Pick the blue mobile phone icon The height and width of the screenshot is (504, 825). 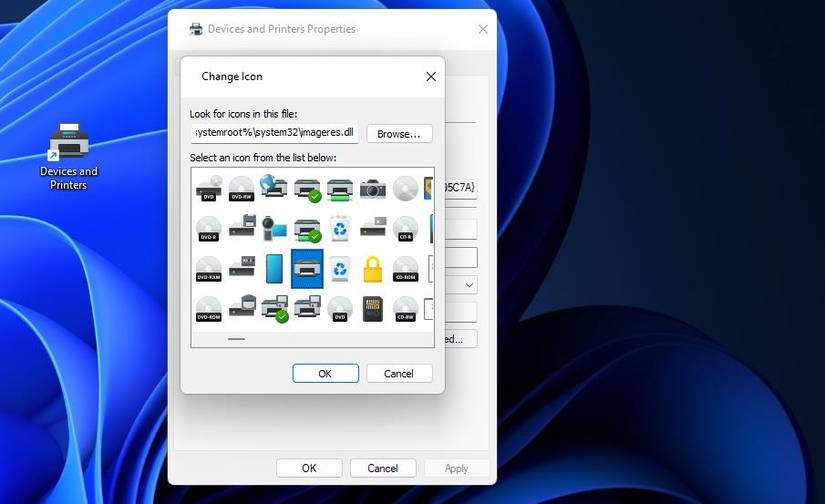click(x=274, y=269)
